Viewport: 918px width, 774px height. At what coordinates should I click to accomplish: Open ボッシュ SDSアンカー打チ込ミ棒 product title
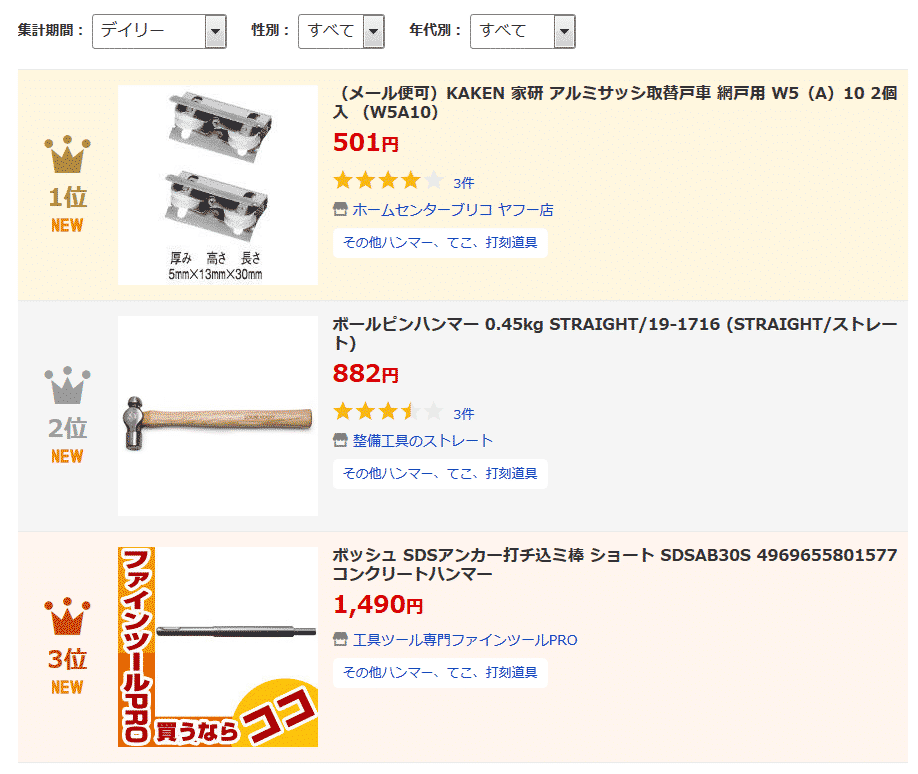[615, 564]
